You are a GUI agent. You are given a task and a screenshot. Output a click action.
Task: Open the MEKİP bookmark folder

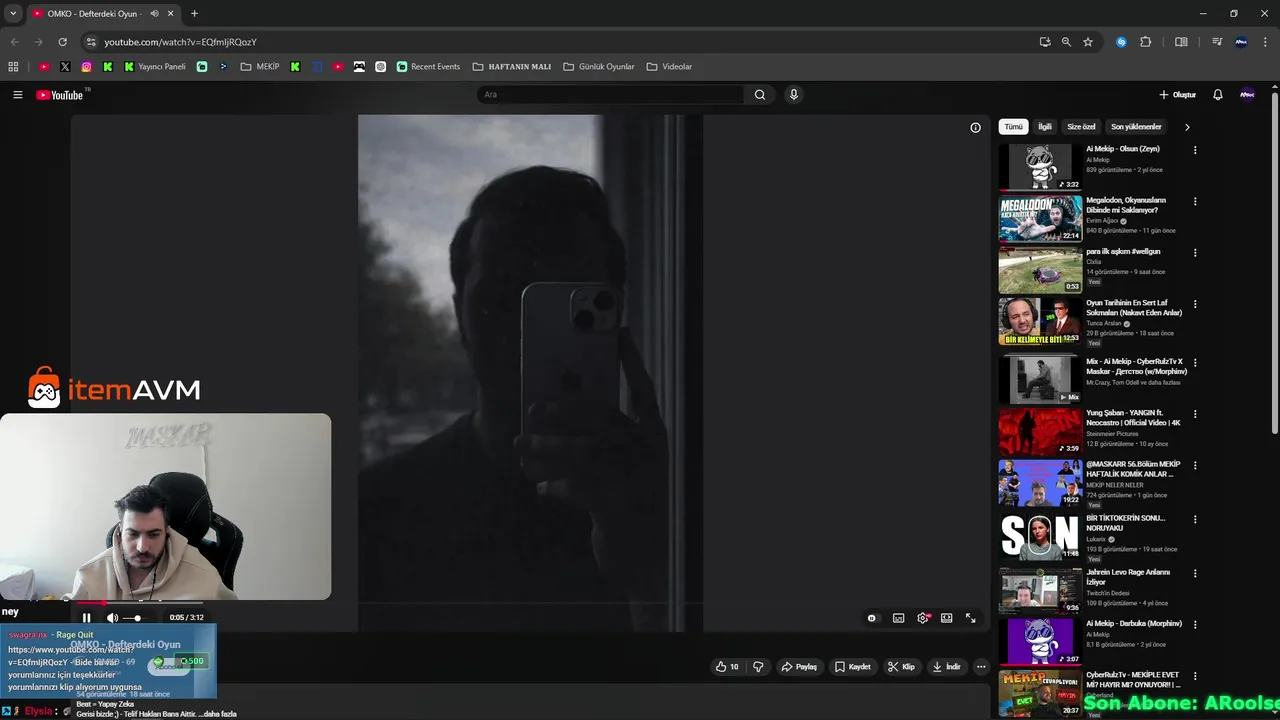pos(260,67)
